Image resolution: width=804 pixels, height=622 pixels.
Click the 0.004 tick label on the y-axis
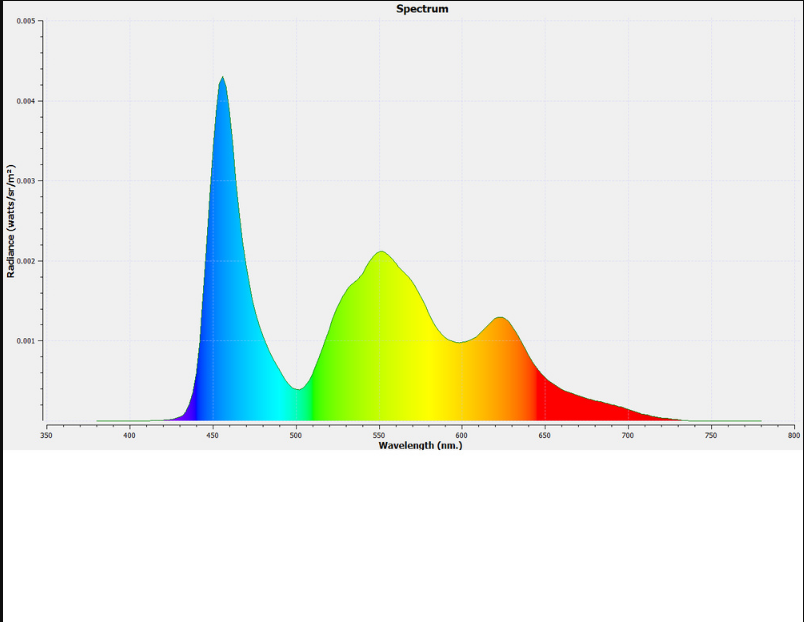point(26,101)
